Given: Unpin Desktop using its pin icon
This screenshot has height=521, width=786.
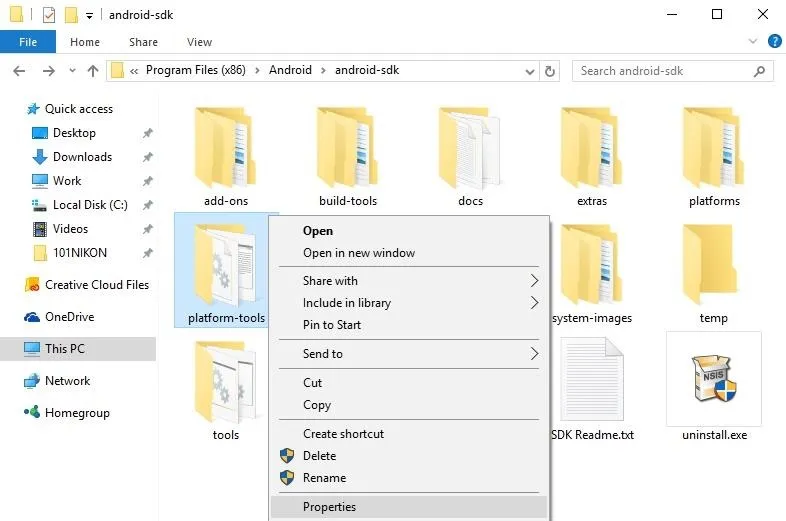Looking at the screenshot, I should (x=147, y=133).
